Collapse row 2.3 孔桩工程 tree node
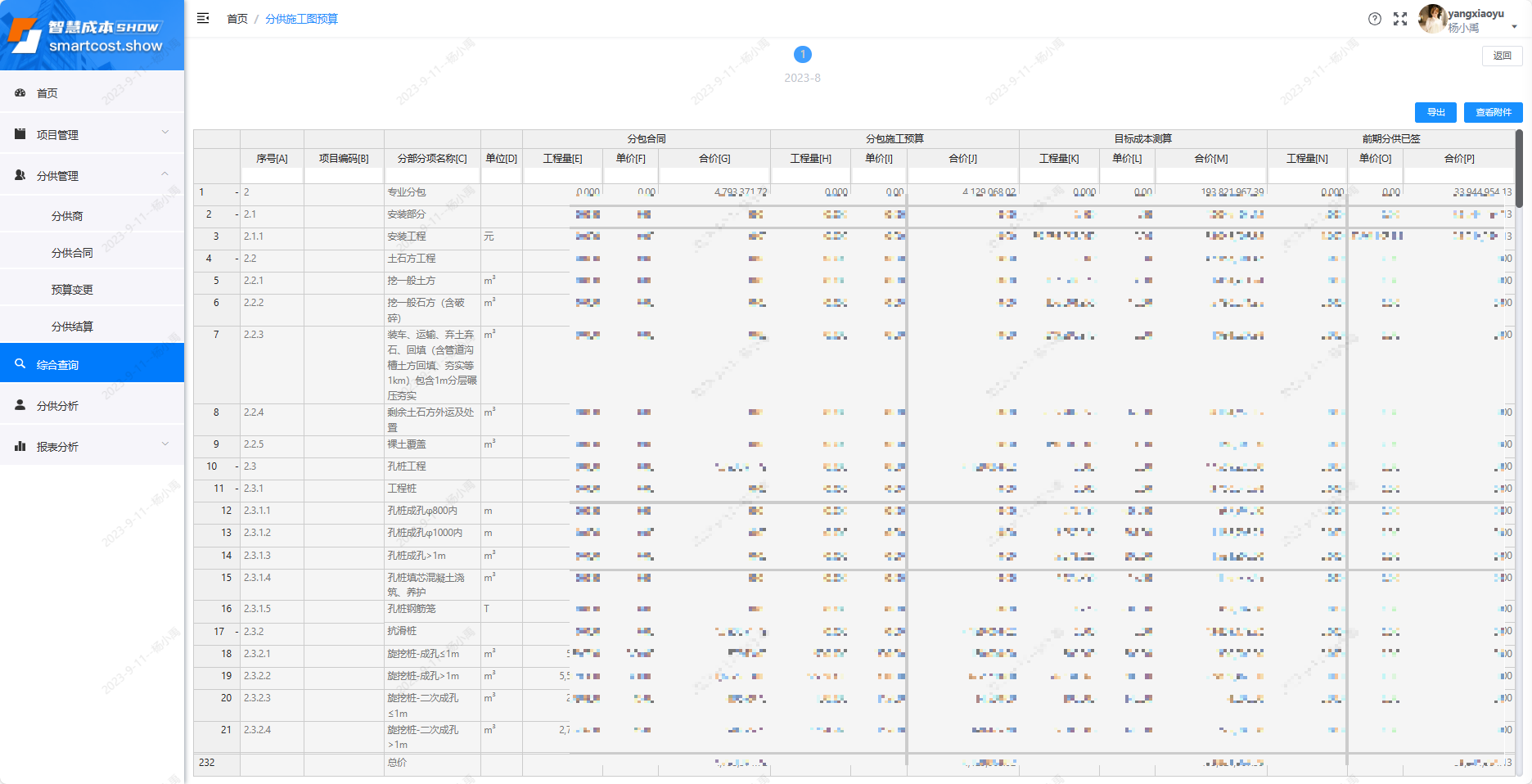 (x=237, y=466)
